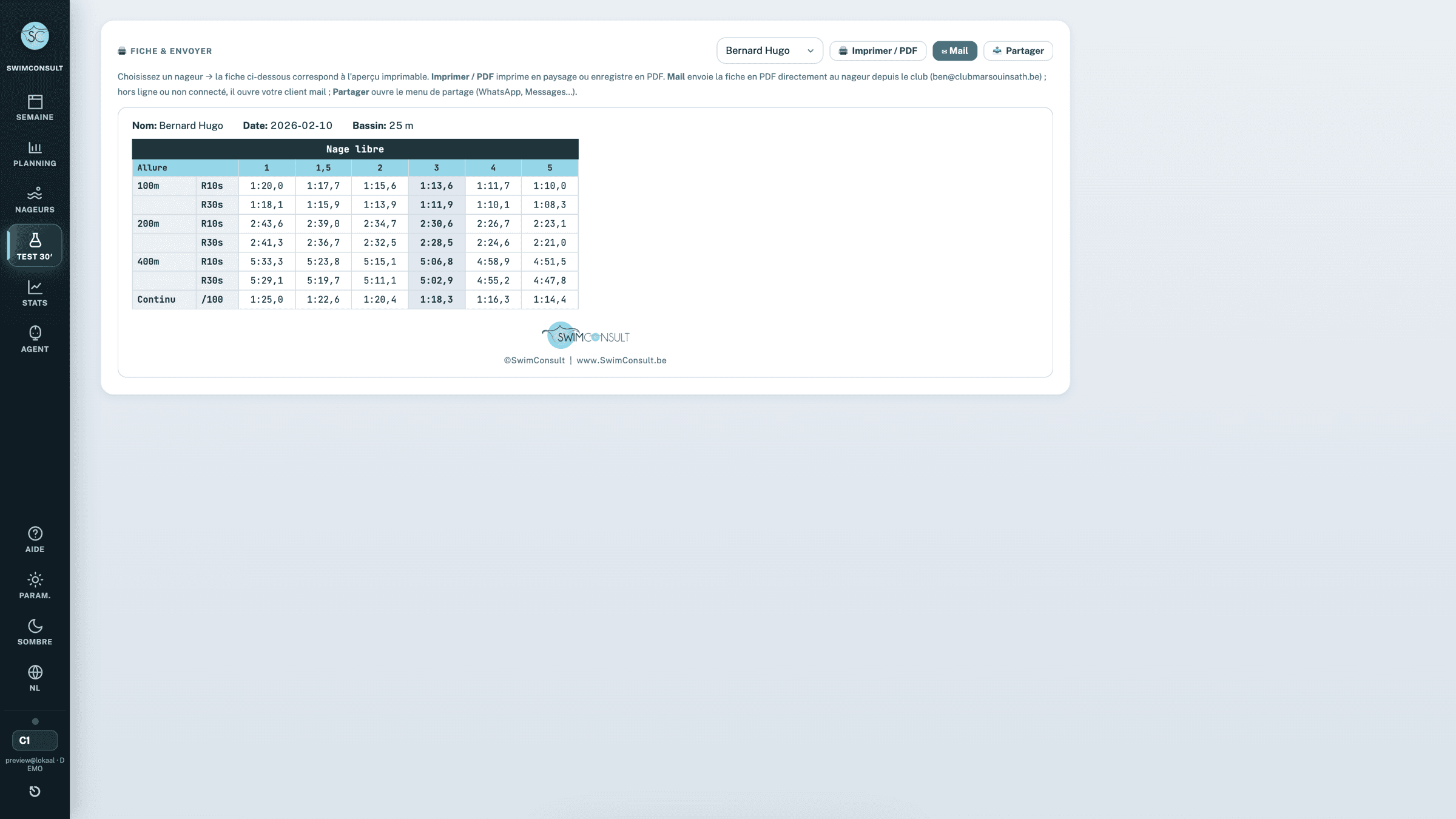The image size is (1456, 819).
Task: Open the Aide help section
Action: 35,540
